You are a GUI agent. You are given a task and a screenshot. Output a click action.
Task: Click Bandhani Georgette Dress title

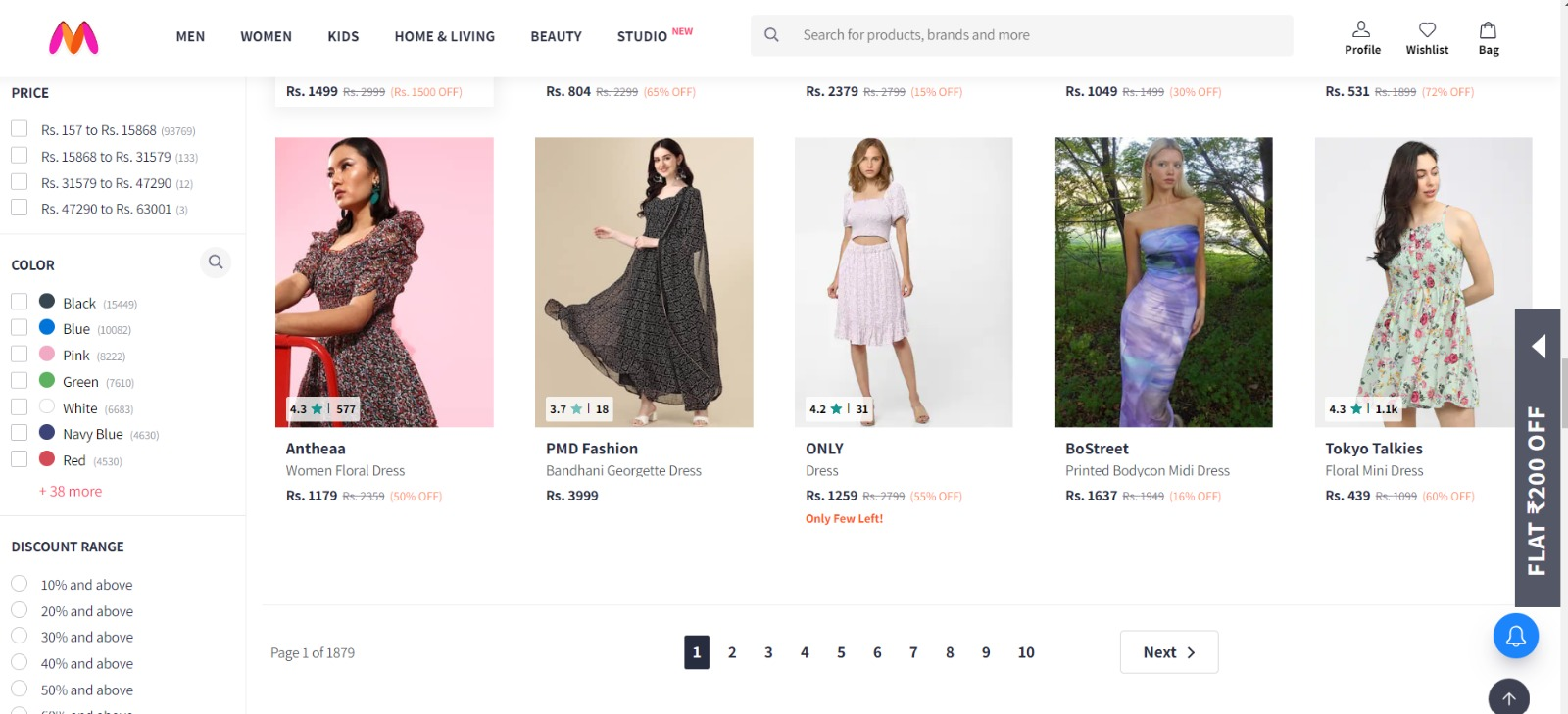(x=623, y=471)
